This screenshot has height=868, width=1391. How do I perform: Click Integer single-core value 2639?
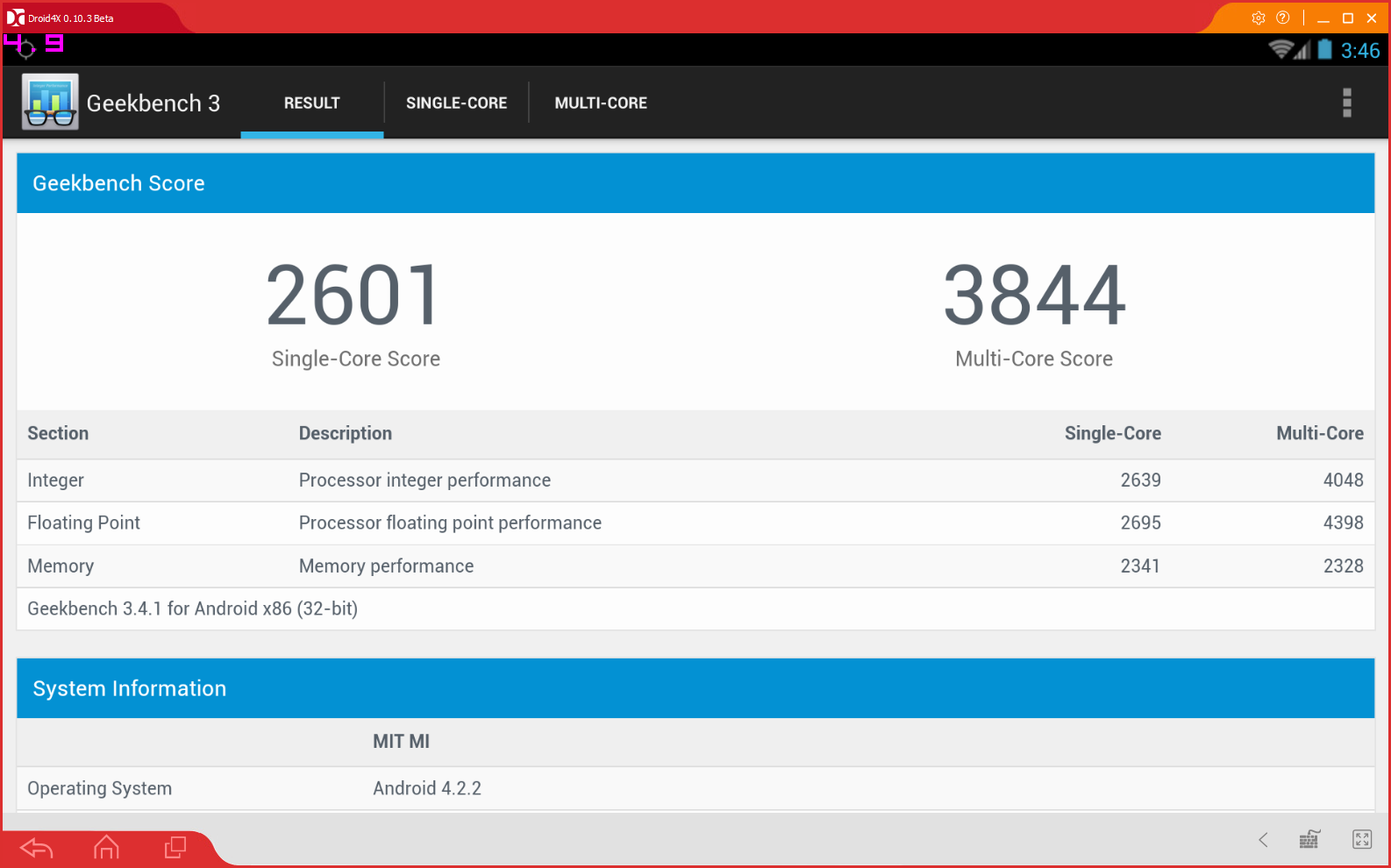tap(1140, 480)
